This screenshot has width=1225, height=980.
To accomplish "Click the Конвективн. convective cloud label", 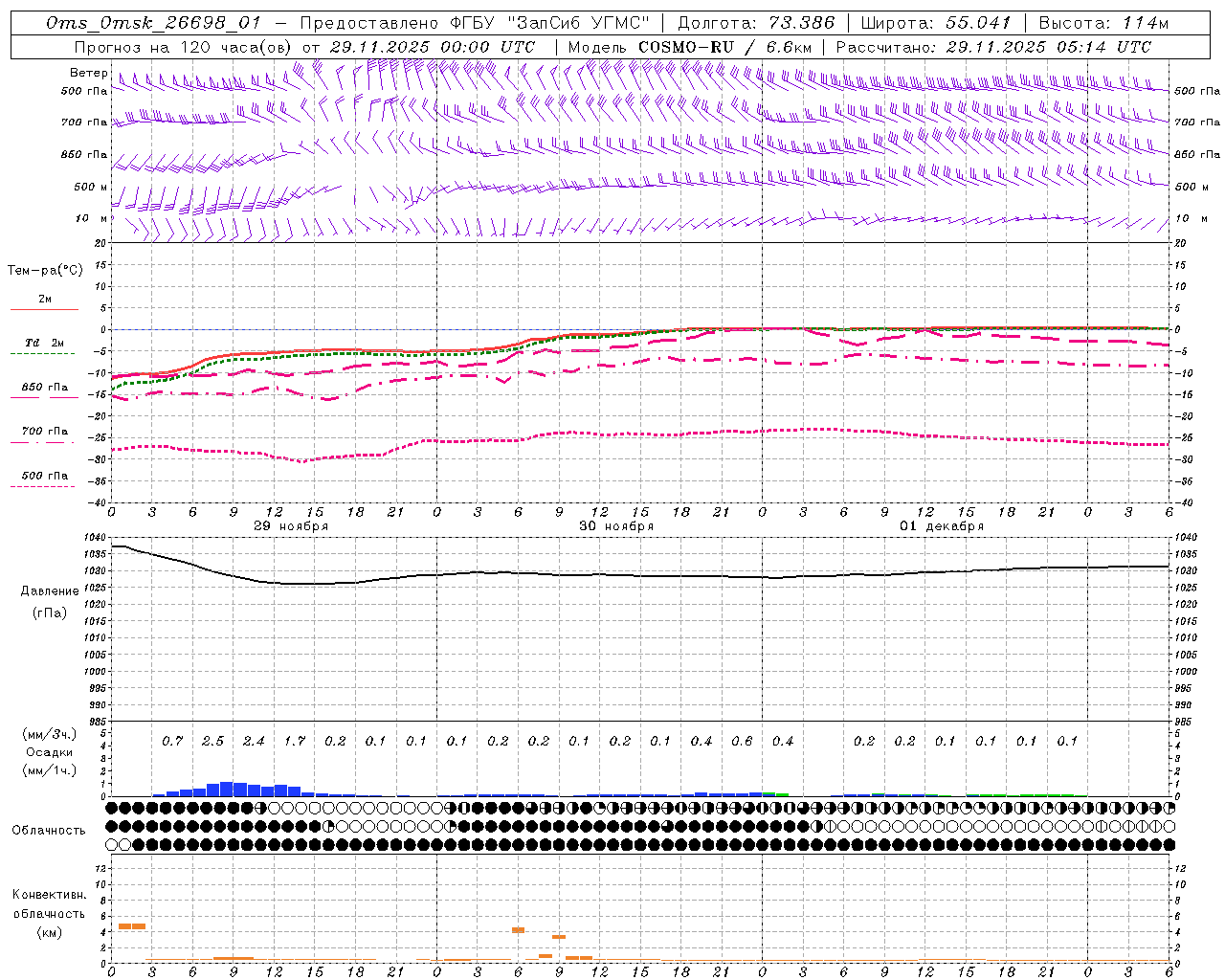I will (x=49, y=895).
